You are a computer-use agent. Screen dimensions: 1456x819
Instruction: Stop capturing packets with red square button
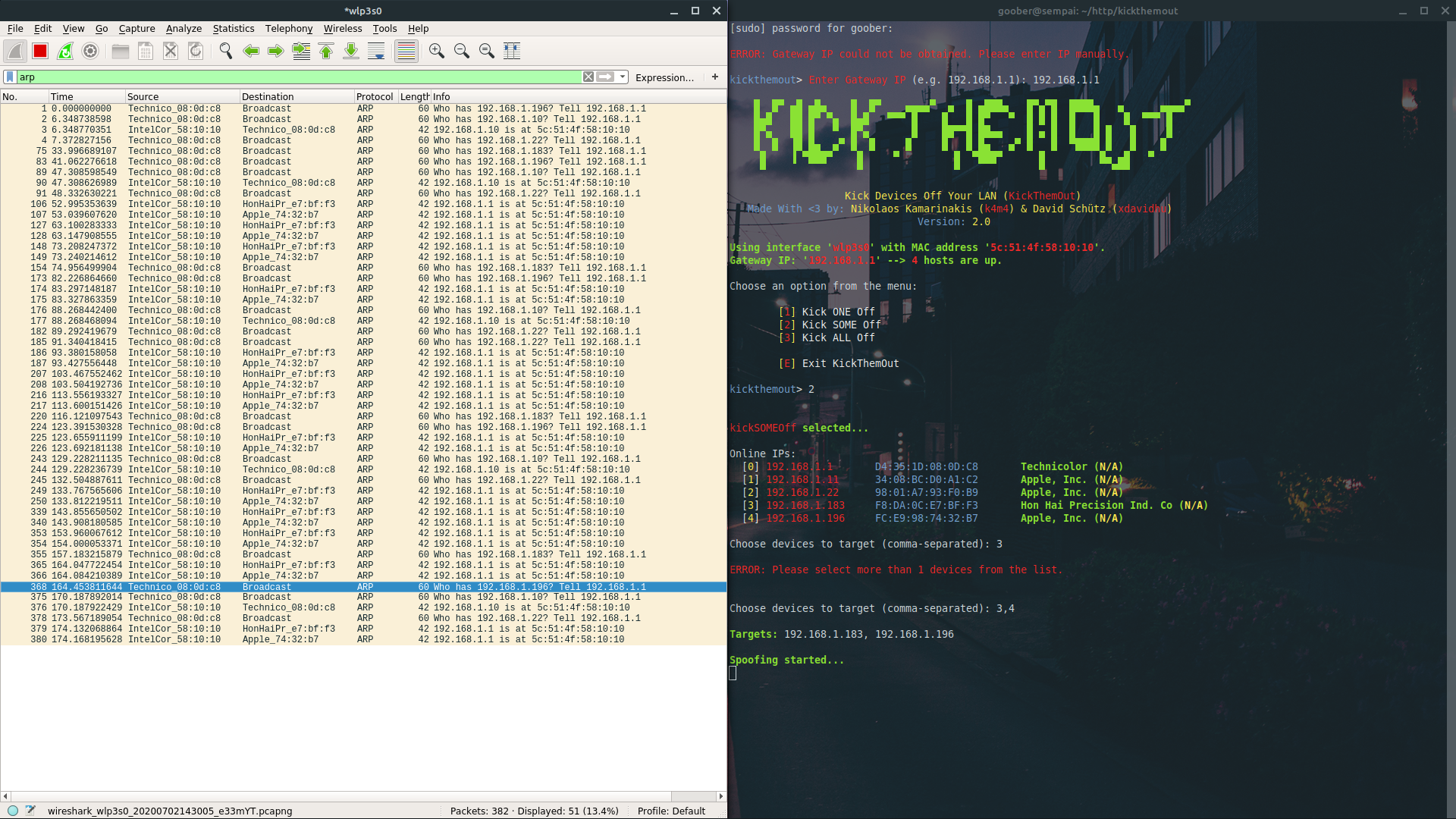point(40,51)
